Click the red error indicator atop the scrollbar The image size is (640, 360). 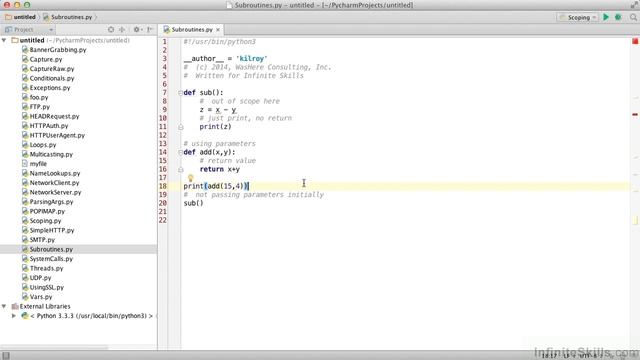635,41
